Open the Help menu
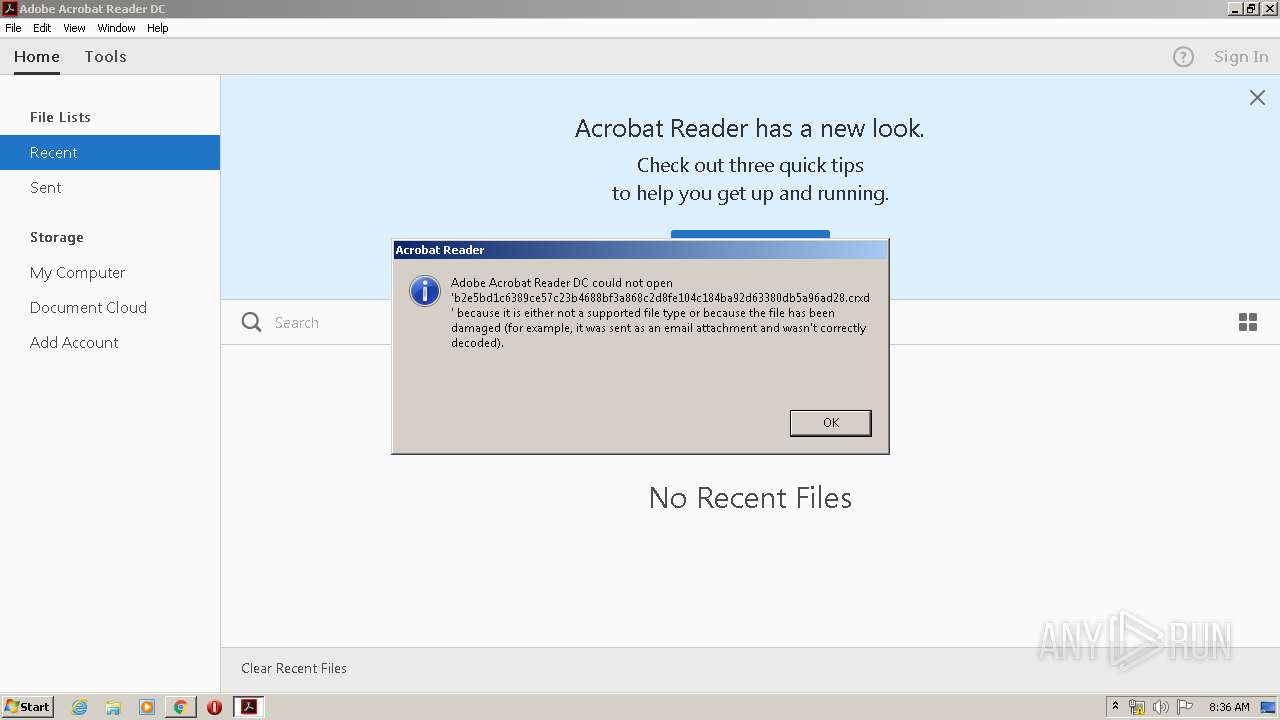 [158, 28]
